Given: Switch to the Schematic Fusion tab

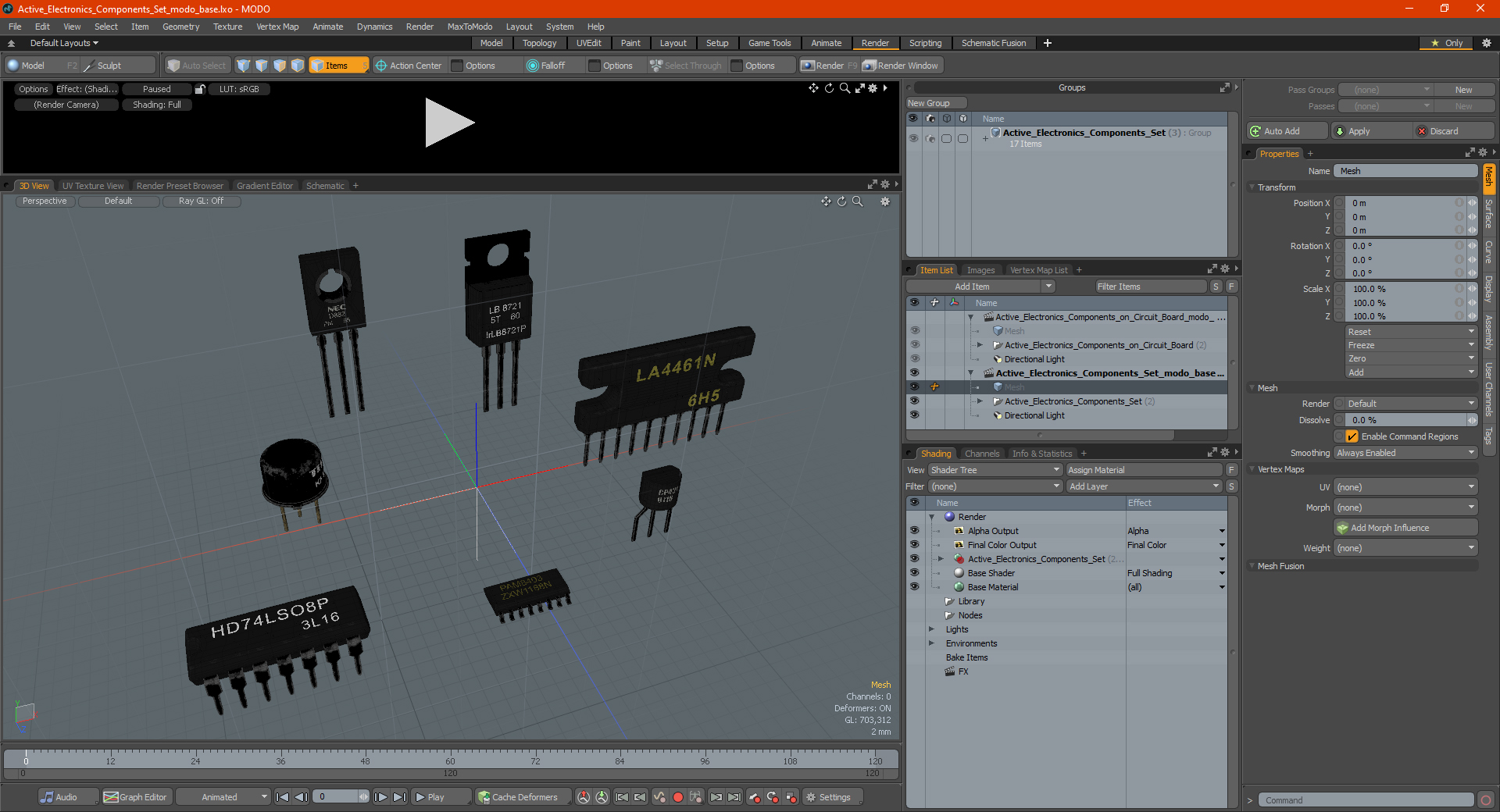Looking at the screenshot, I should 994,43.
